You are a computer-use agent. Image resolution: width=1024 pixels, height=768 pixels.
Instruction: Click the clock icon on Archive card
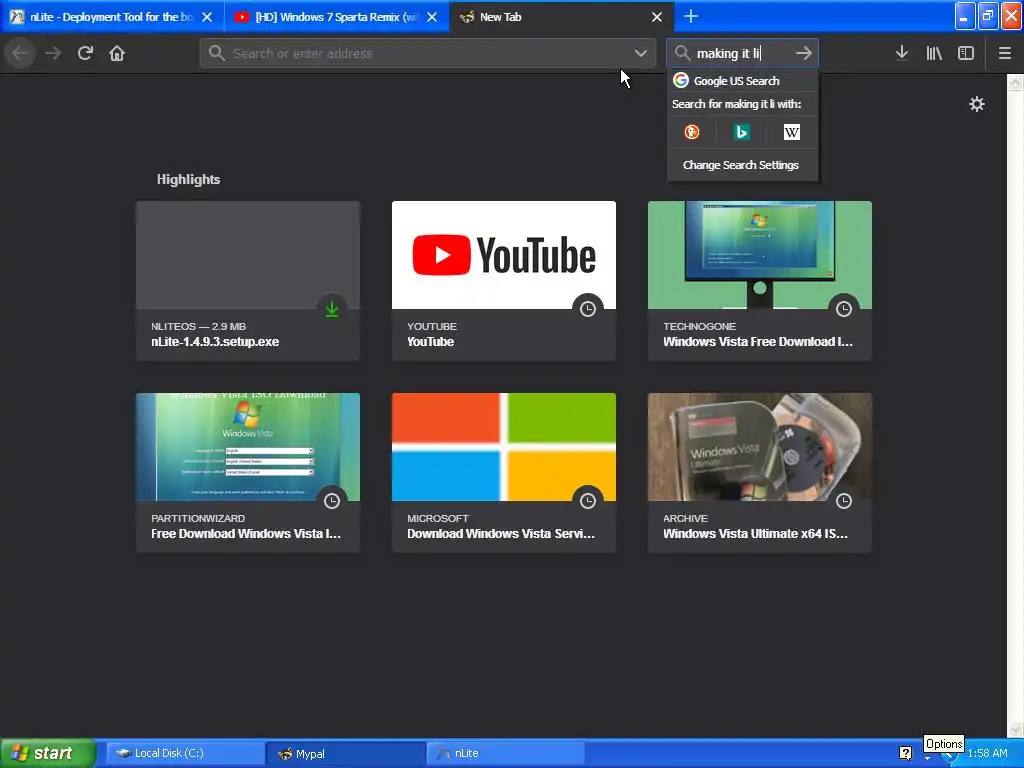(844, 501)
